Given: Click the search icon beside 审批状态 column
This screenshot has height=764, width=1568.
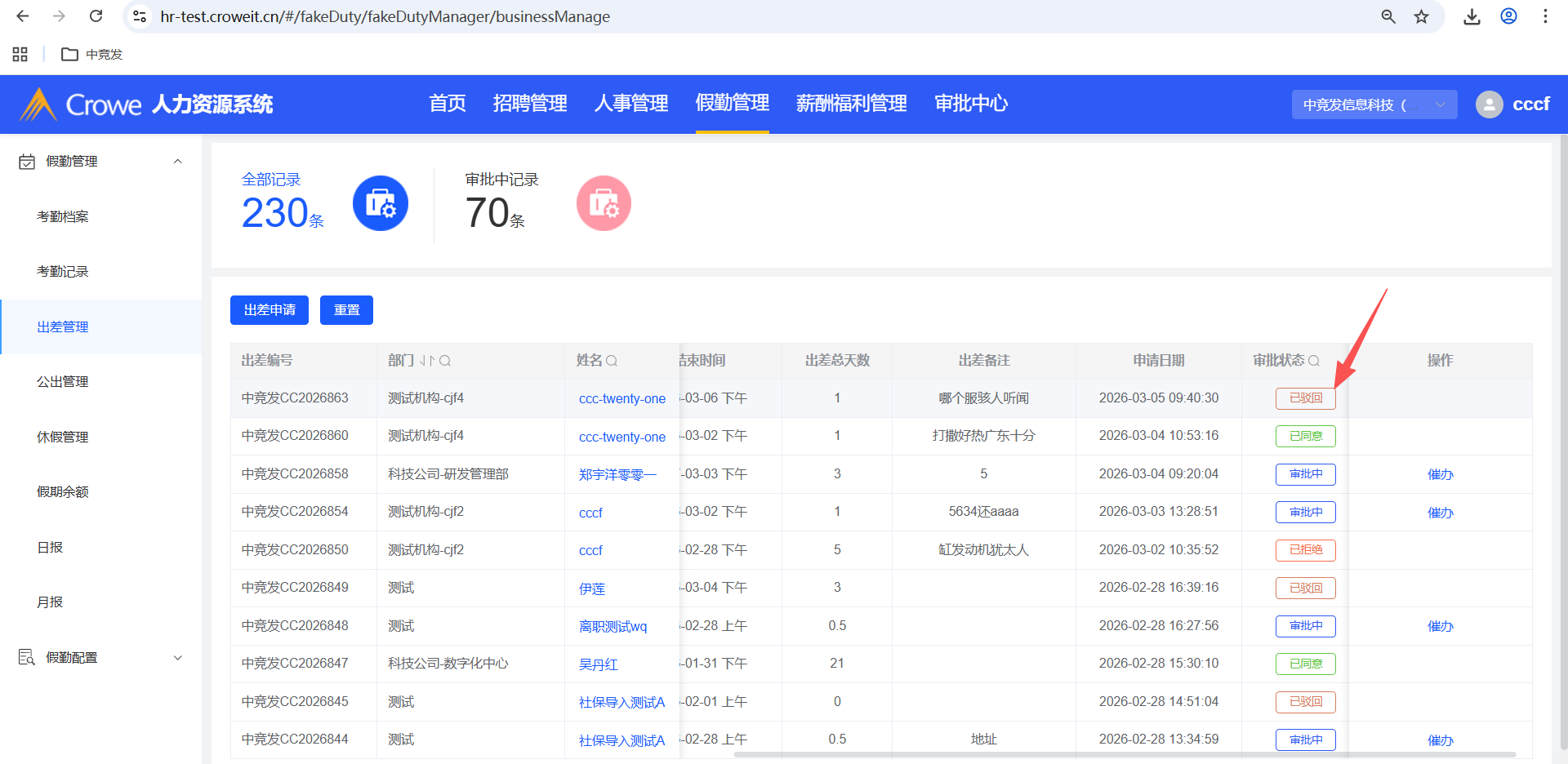Looking at the screenshot, I should click(1314, 361).
